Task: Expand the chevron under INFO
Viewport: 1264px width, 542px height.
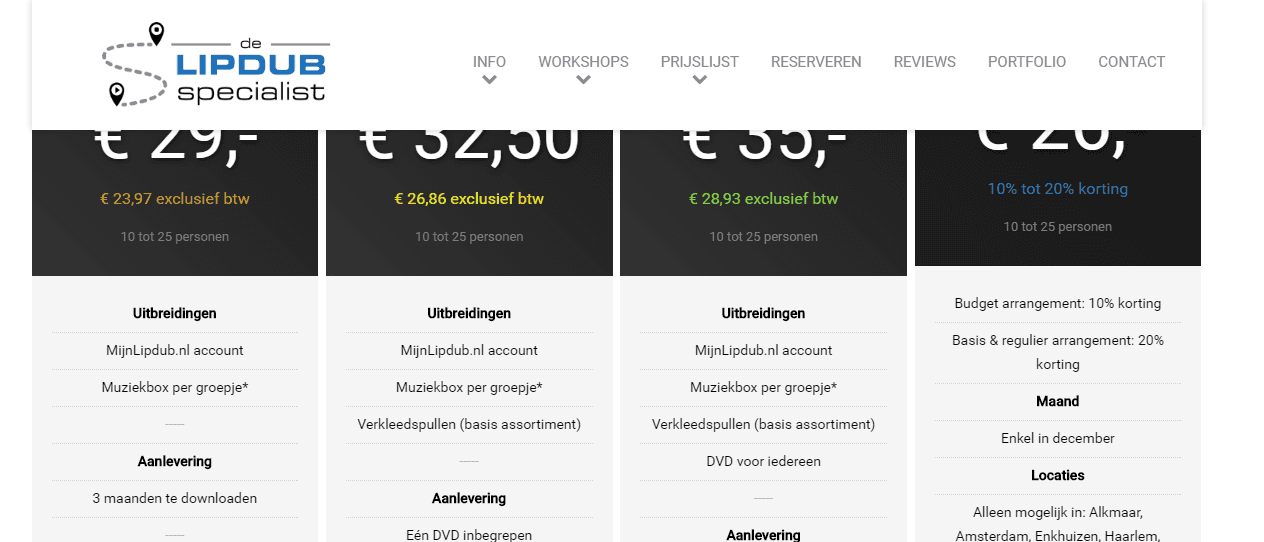Action: pyautogui.click(x=489, y=81)
